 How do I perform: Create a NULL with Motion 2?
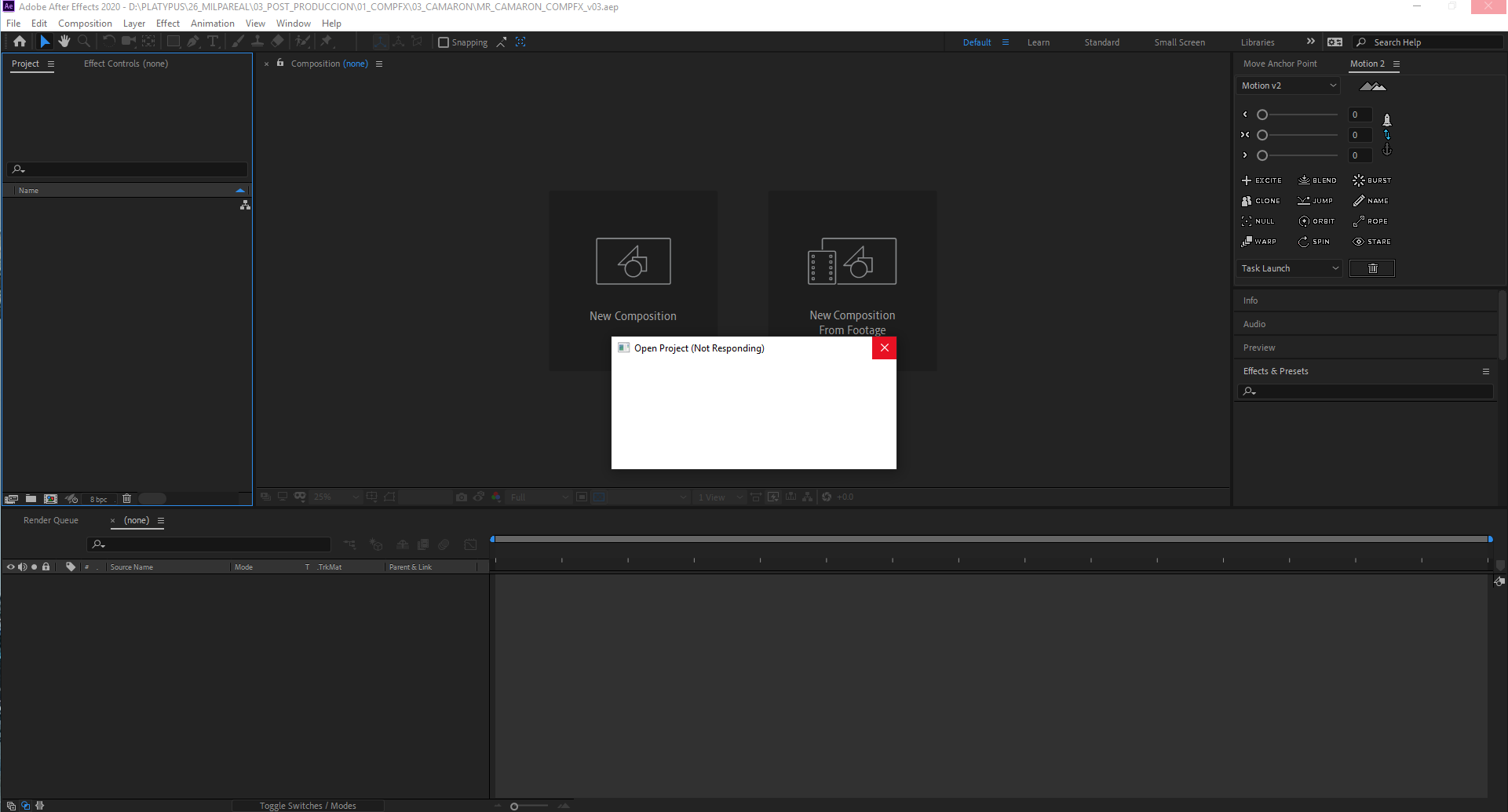click(x=1258, y=220)
